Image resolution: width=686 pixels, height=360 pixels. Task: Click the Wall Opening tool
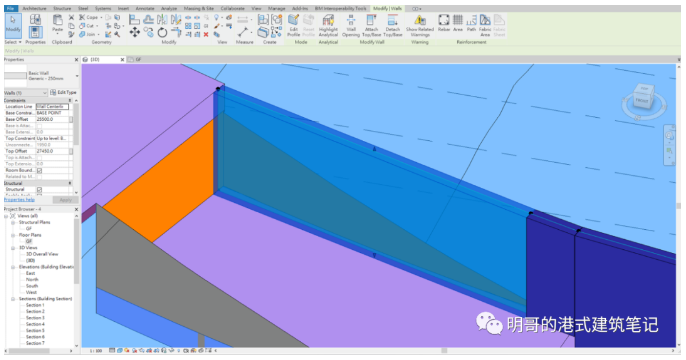coord(351,25)
